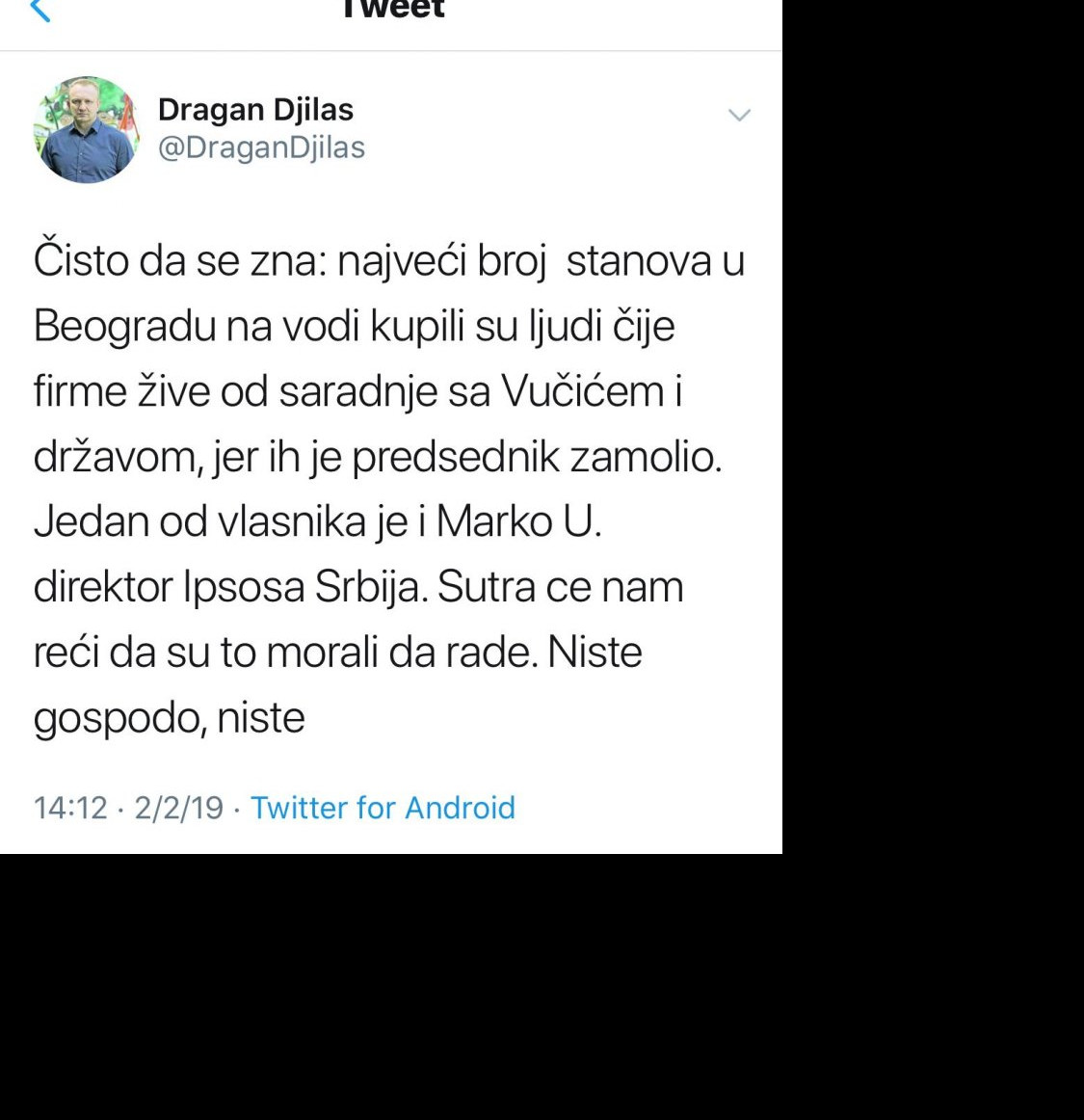1084x1120 pixels.
Task: Click the display name Dragan Djilas
Action: point(255,110)
